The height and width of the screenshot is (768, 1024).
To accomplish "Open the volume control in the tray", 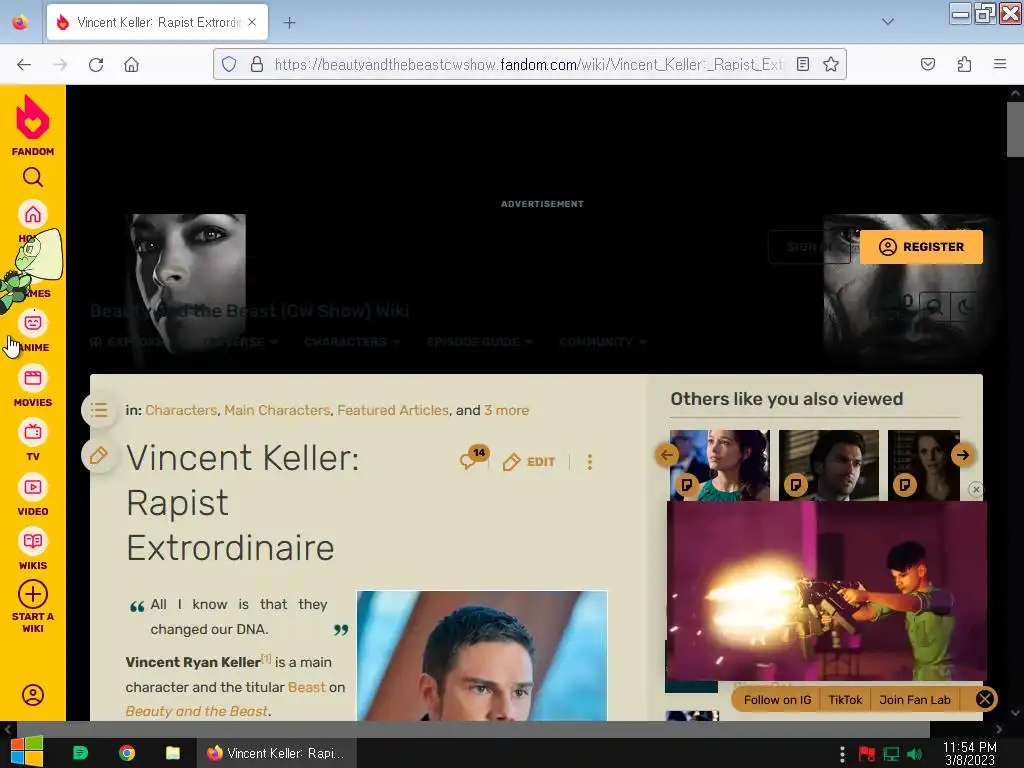I will [914, 754].
